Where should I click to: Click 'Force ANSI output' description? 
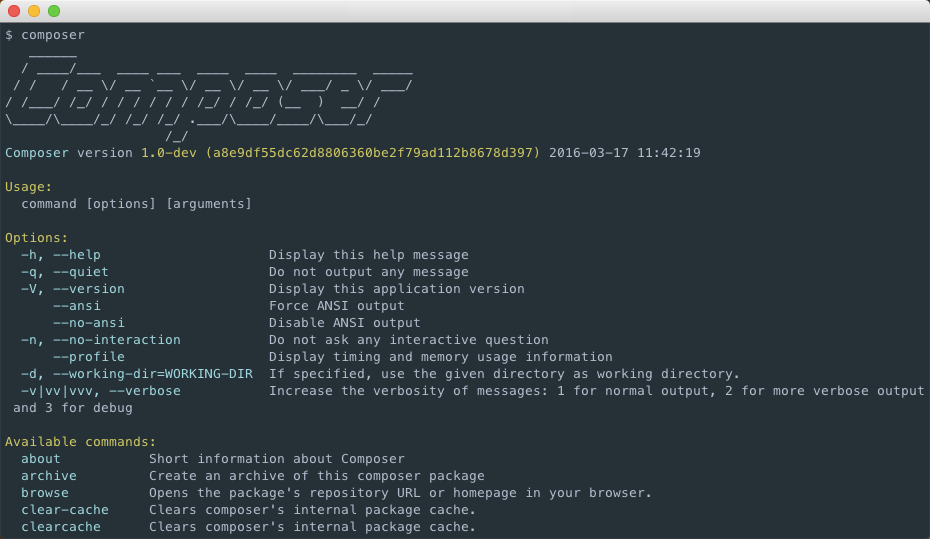click(336, 306)
